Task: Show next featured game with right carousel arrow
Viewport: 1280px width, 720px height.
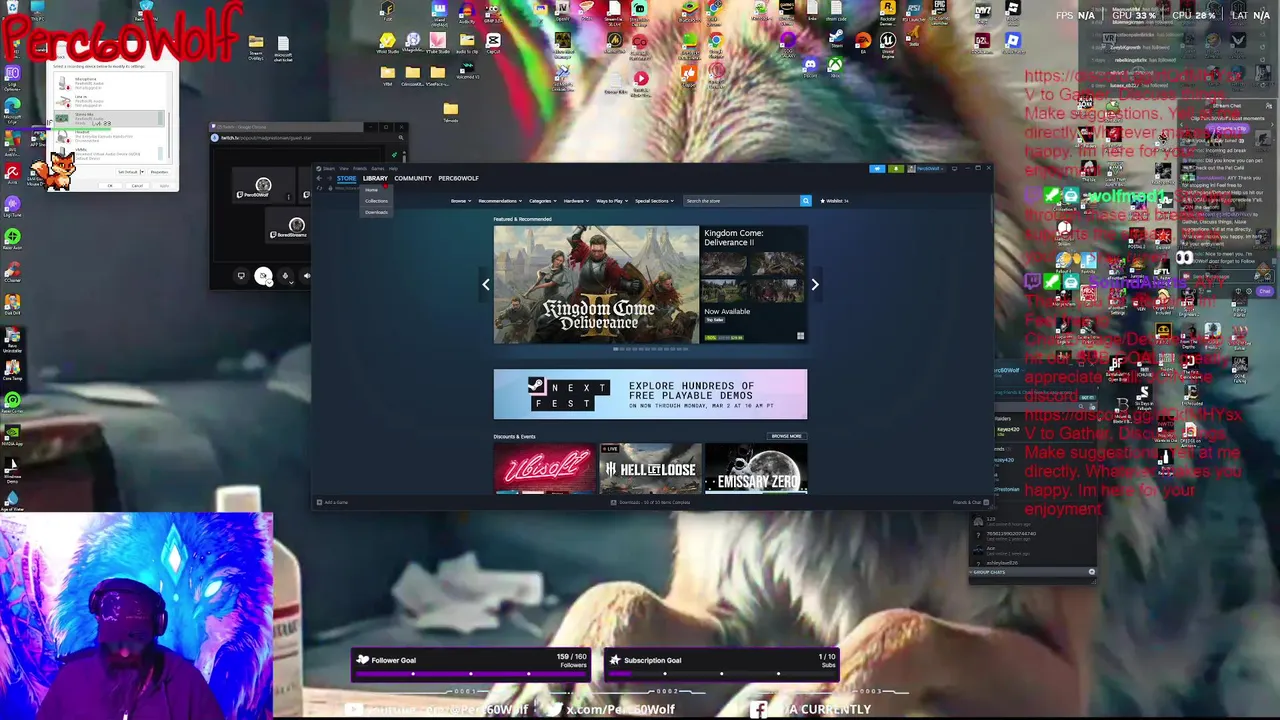Action: coord(815,284)
